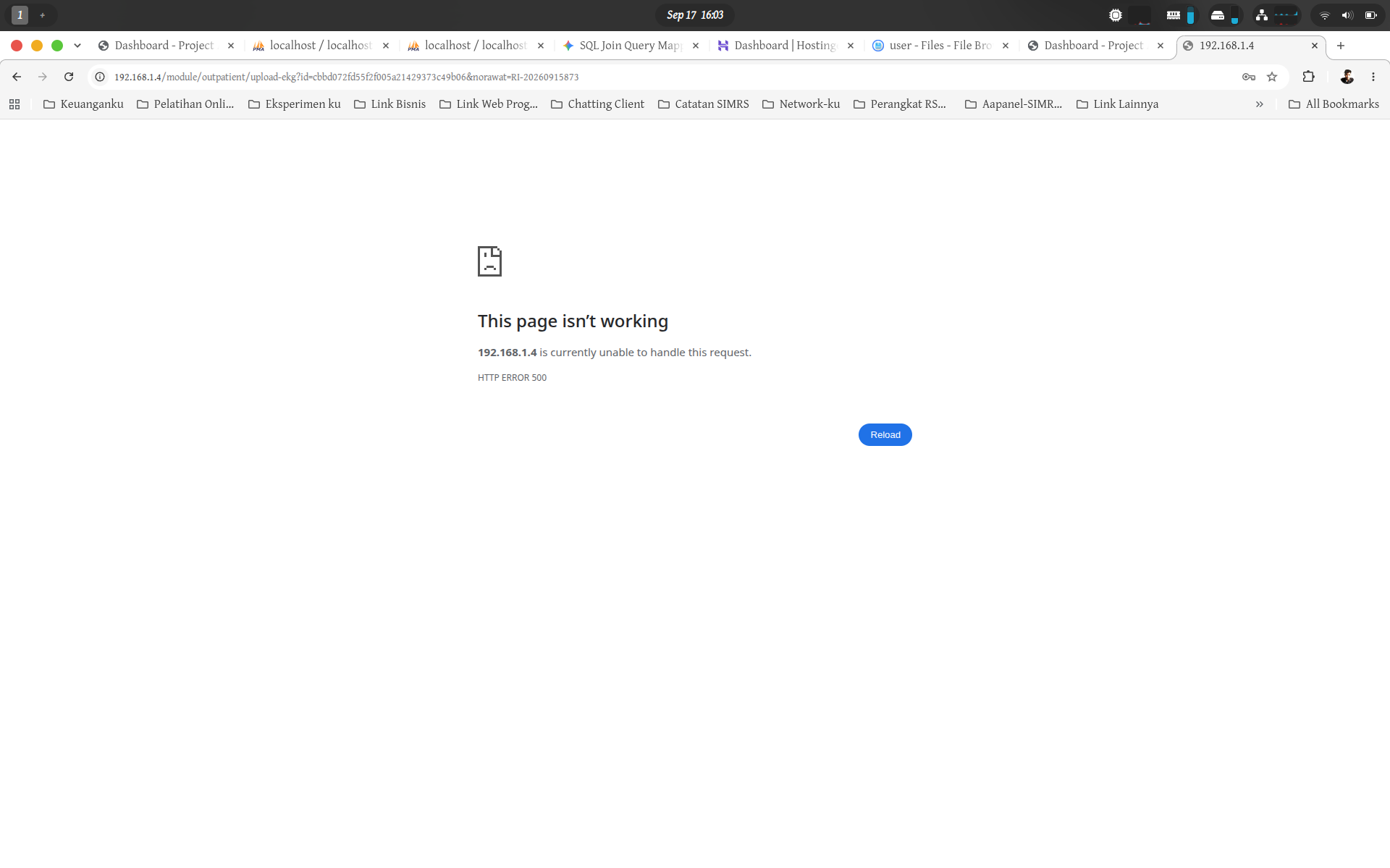
Task: Open the All Bookmarks folder
Action: pyautogui.click(x=1334, y=104)
